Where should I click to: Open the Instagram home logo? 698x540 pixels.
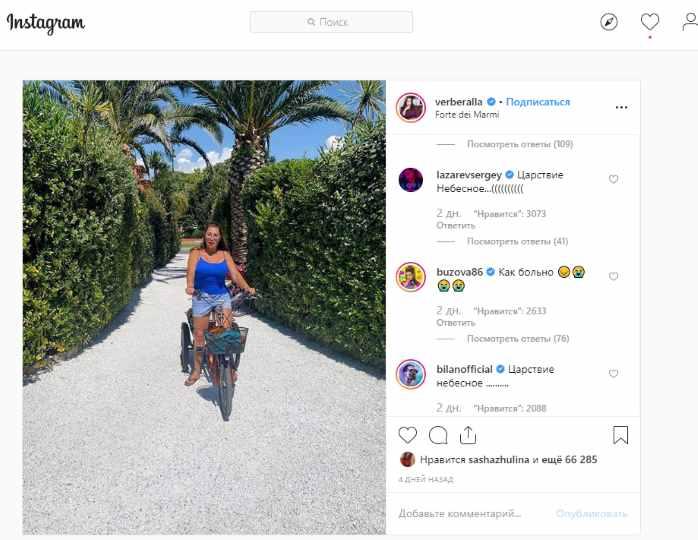coord(45,23)
